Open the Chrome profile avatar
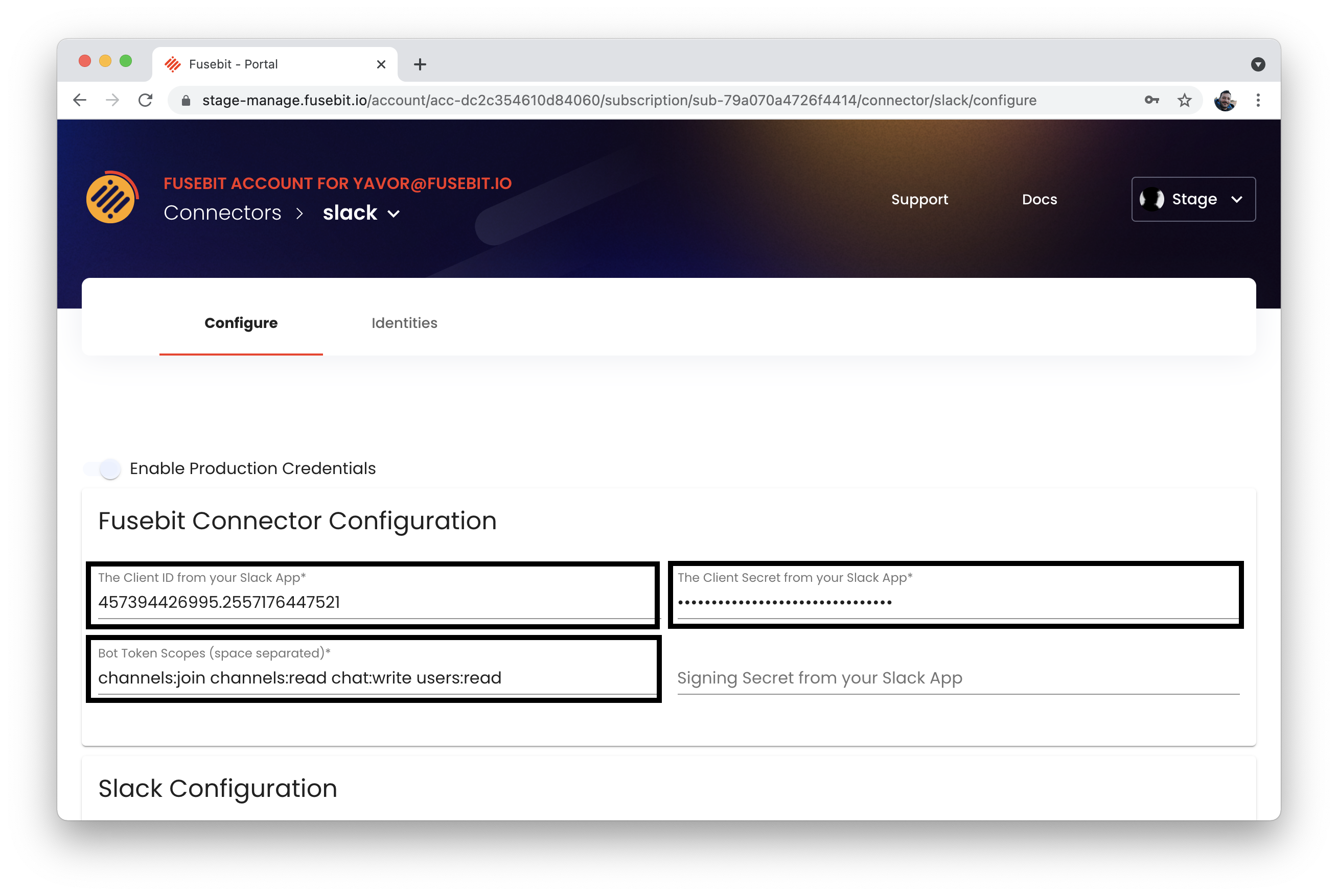Screen dimensions: 1338x896 pos(1225,101)
